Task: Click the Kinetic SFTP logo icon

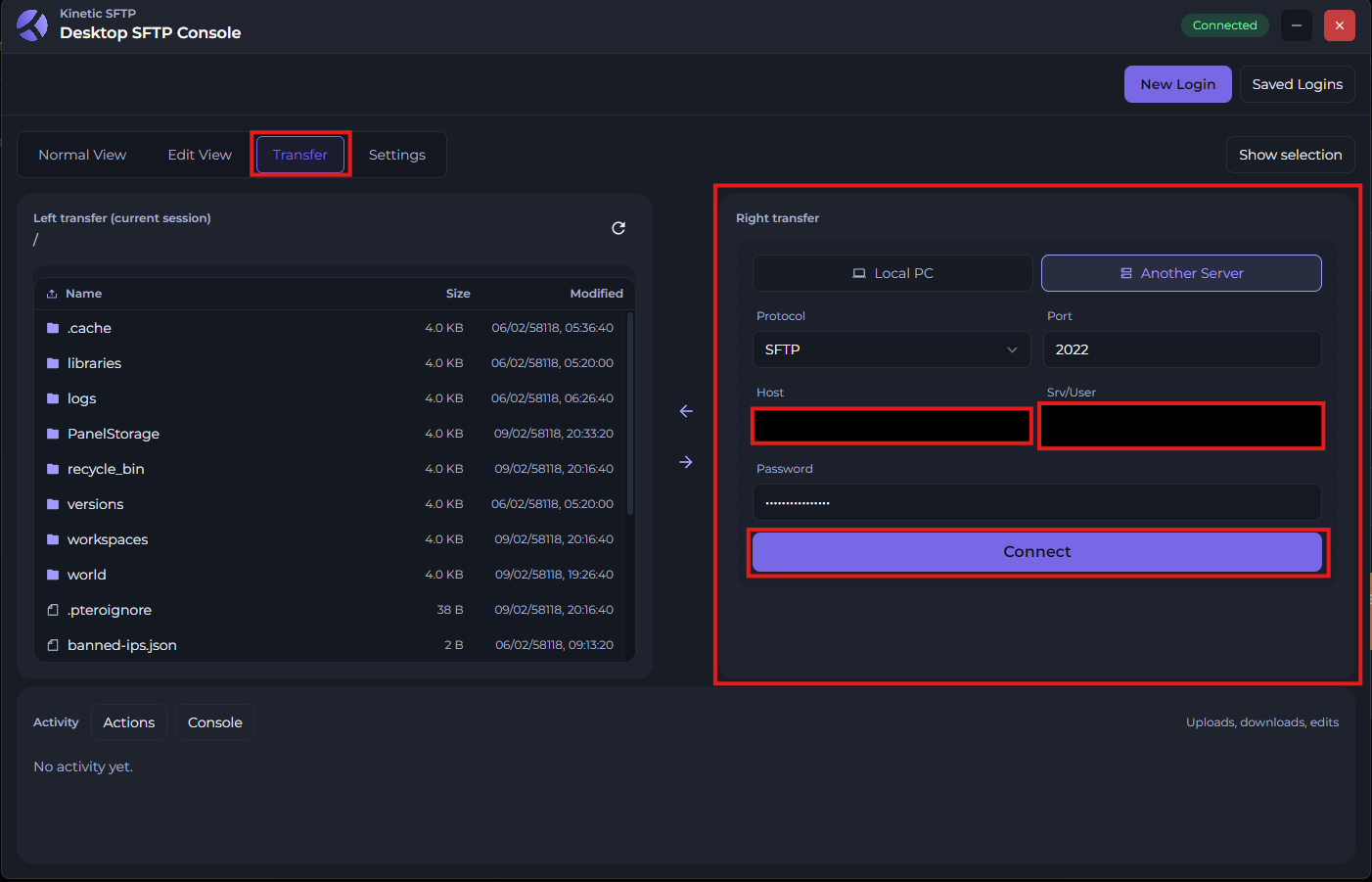Action: [x=32, y=24]
